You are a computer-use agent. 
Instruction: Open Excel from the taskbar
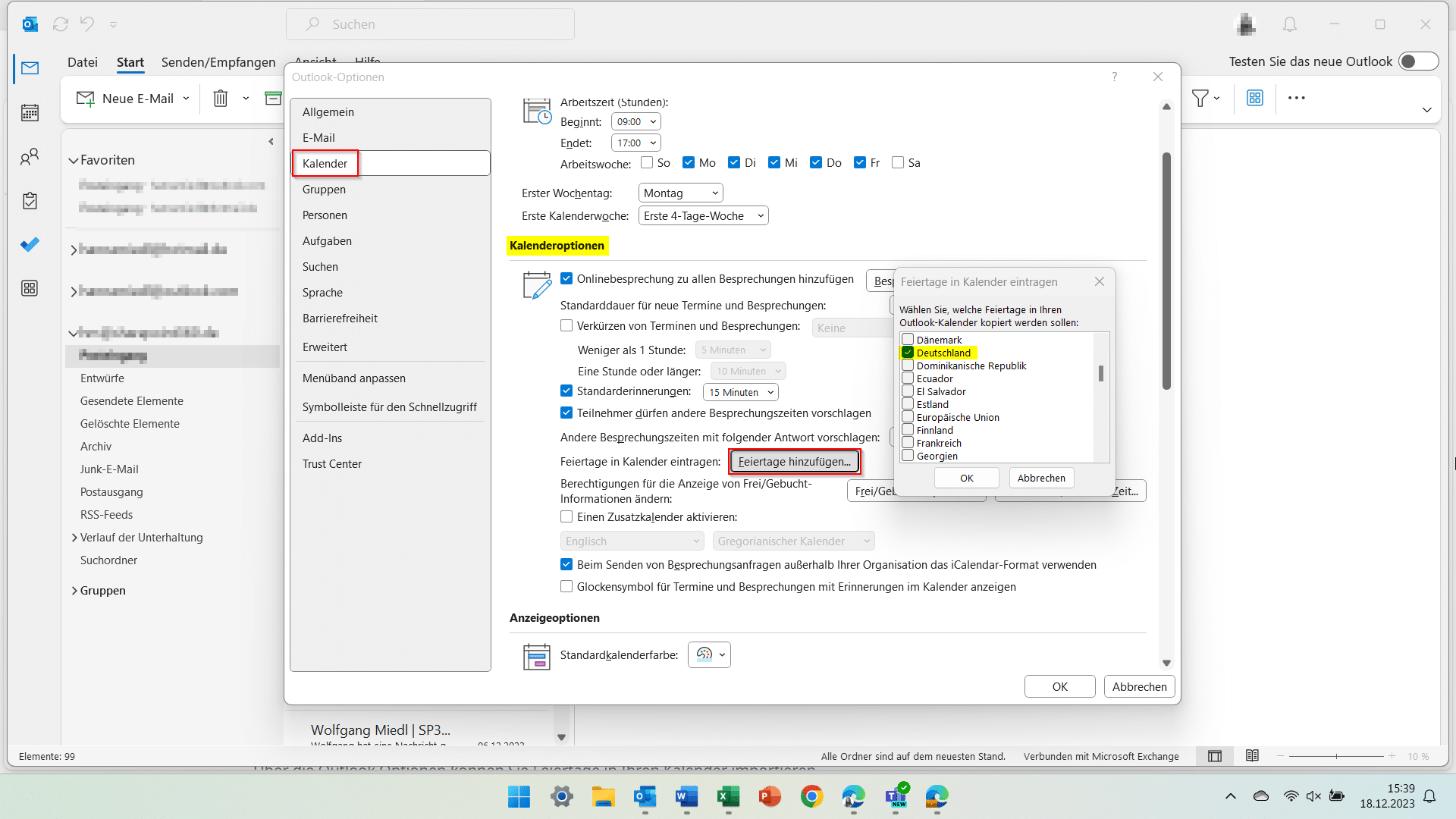[728, 796]
